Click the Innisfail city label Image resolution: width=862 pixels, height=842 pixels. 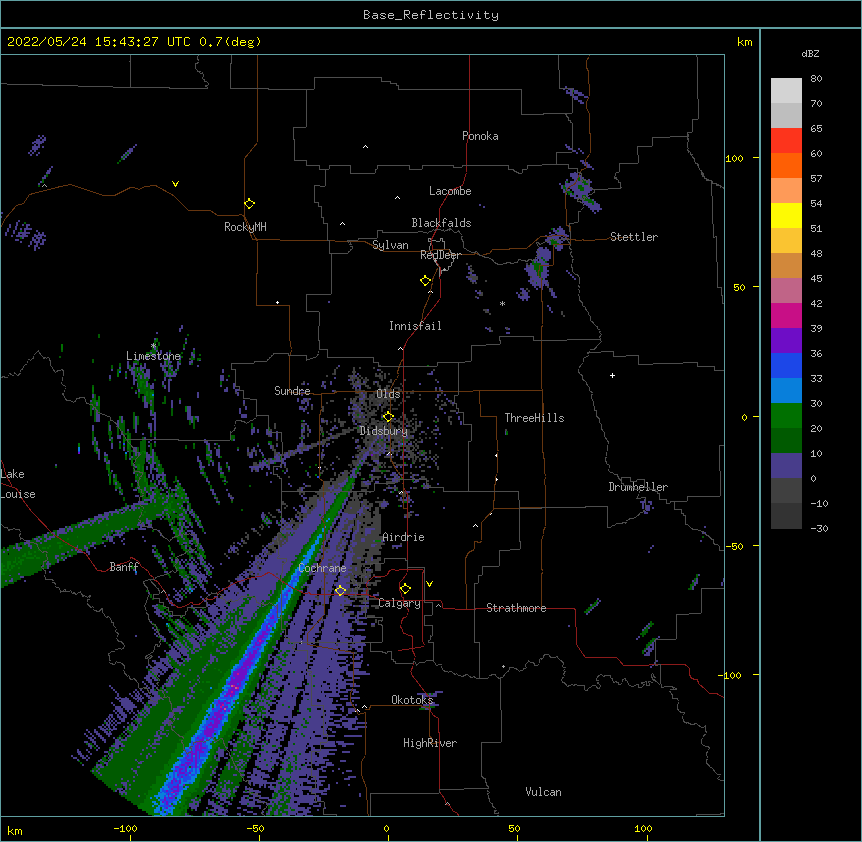tap(415, 326)
